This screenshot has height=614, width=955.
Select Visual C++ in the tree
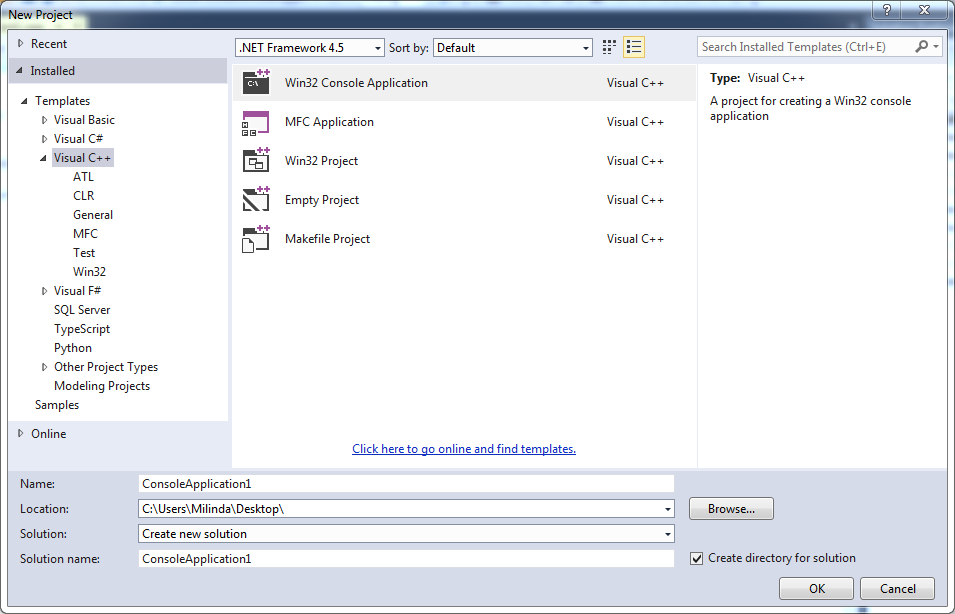click(x=83, y=158)
